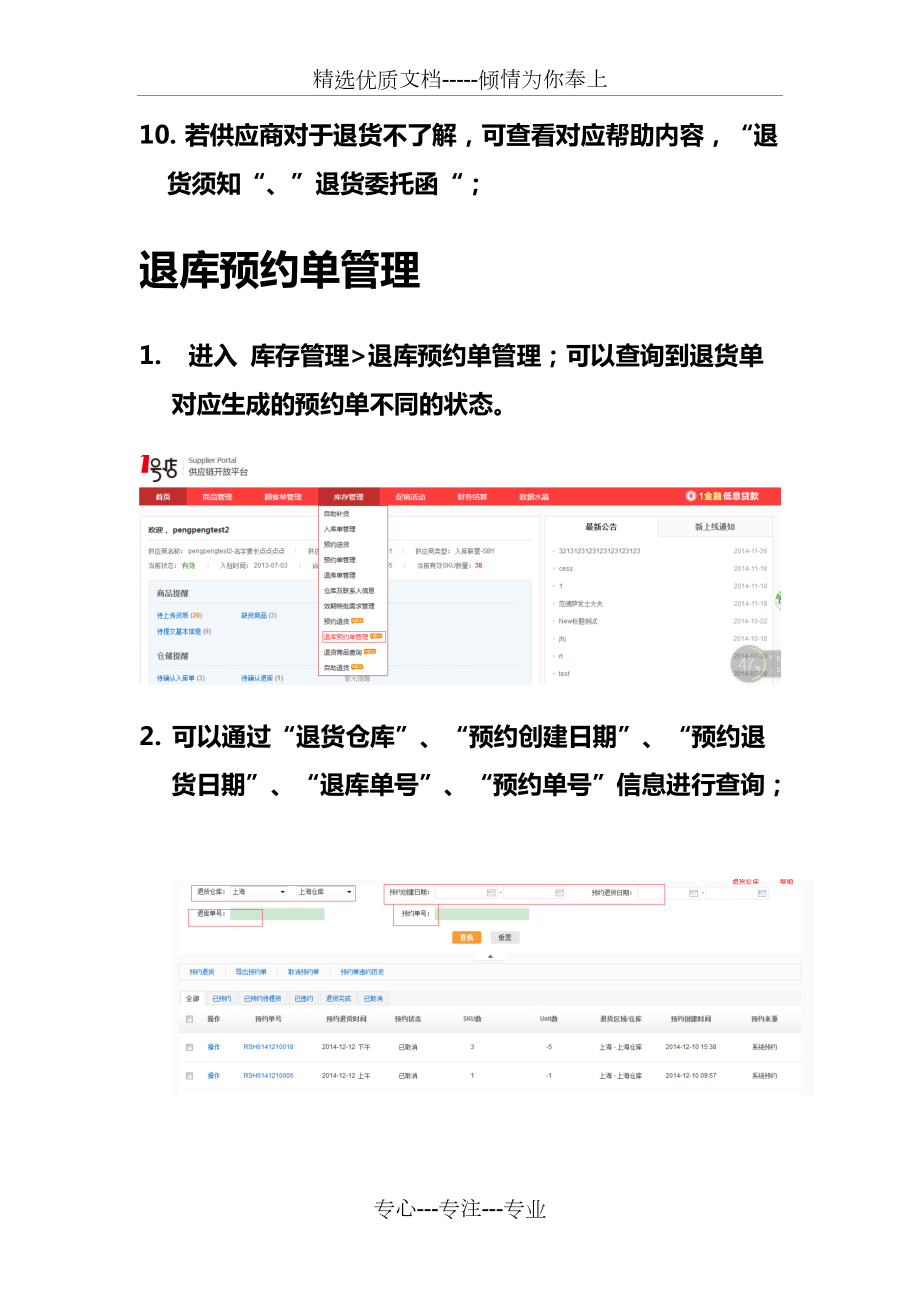Open the 缺货商品 (3) link
The image size is (920, 1302).
point(259,616)
